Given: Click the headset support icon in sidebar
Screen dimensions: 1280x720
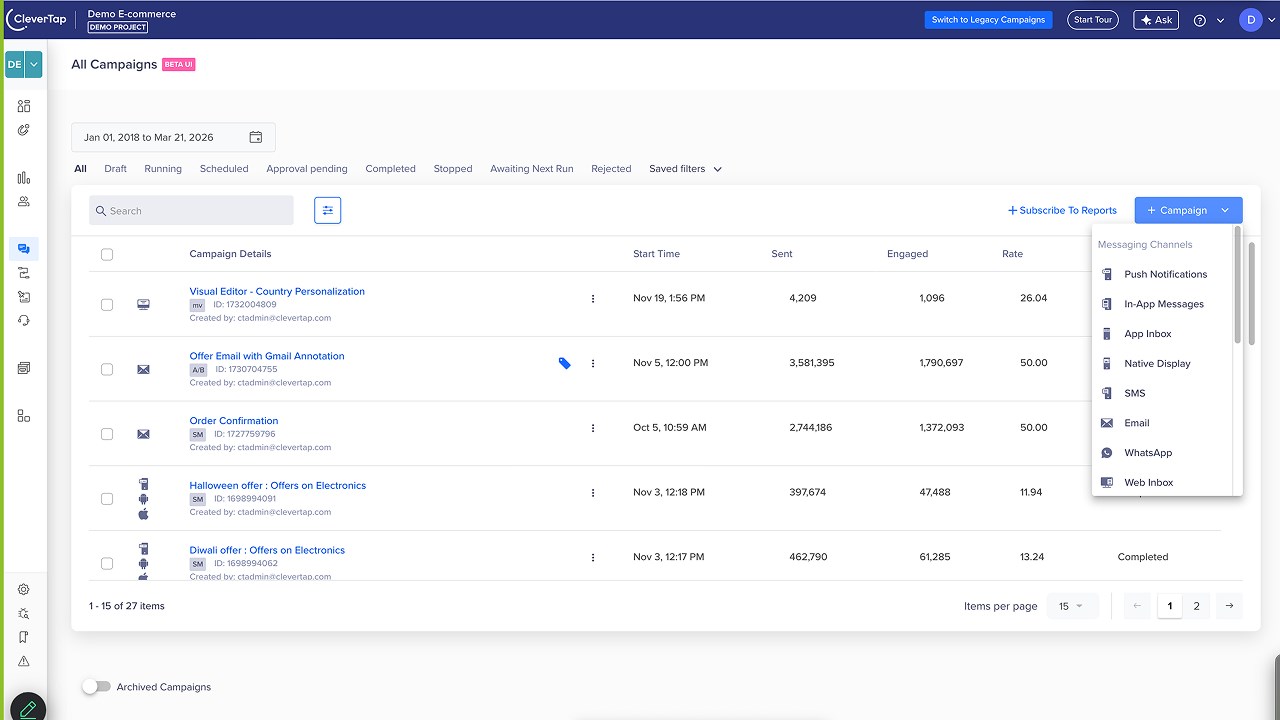Looking at the screenshot, I should [x=24, y=321].
